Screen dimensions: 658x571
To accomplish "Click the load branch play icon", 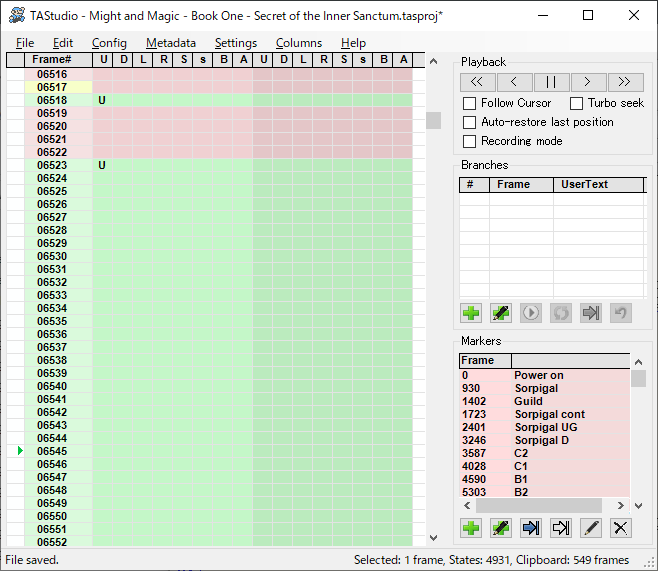I will (x=531, y=313).
